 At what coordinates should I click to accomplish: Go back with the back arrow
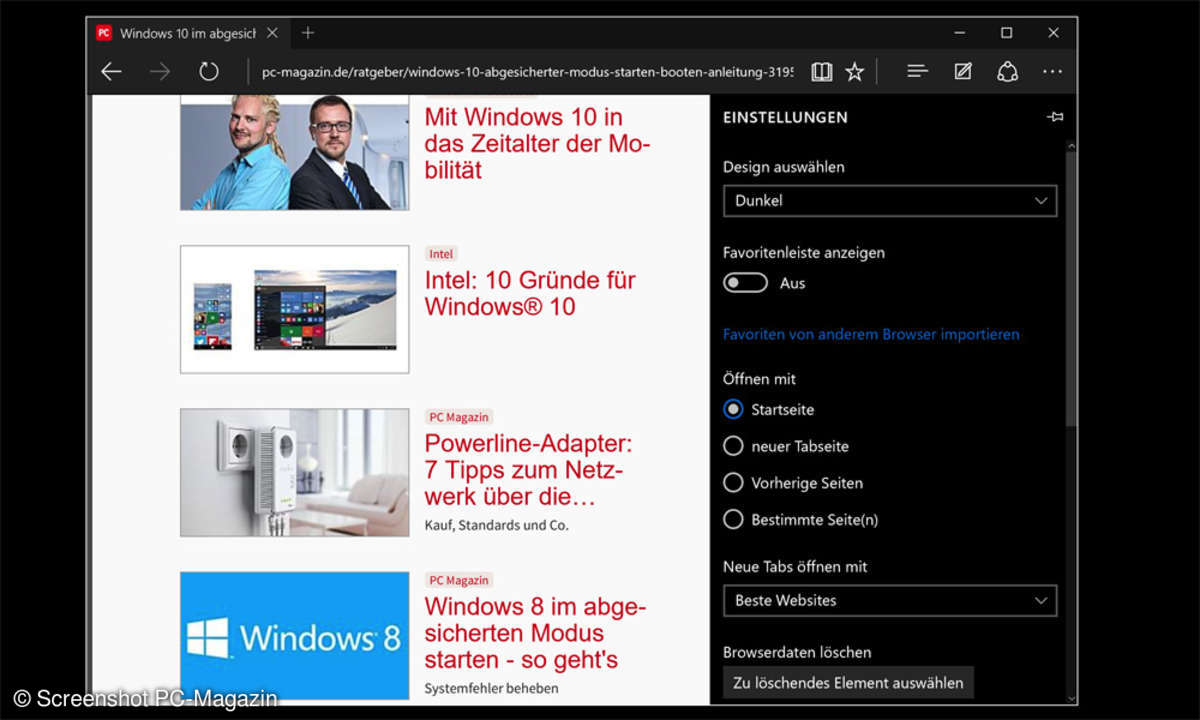click(111, 72)
